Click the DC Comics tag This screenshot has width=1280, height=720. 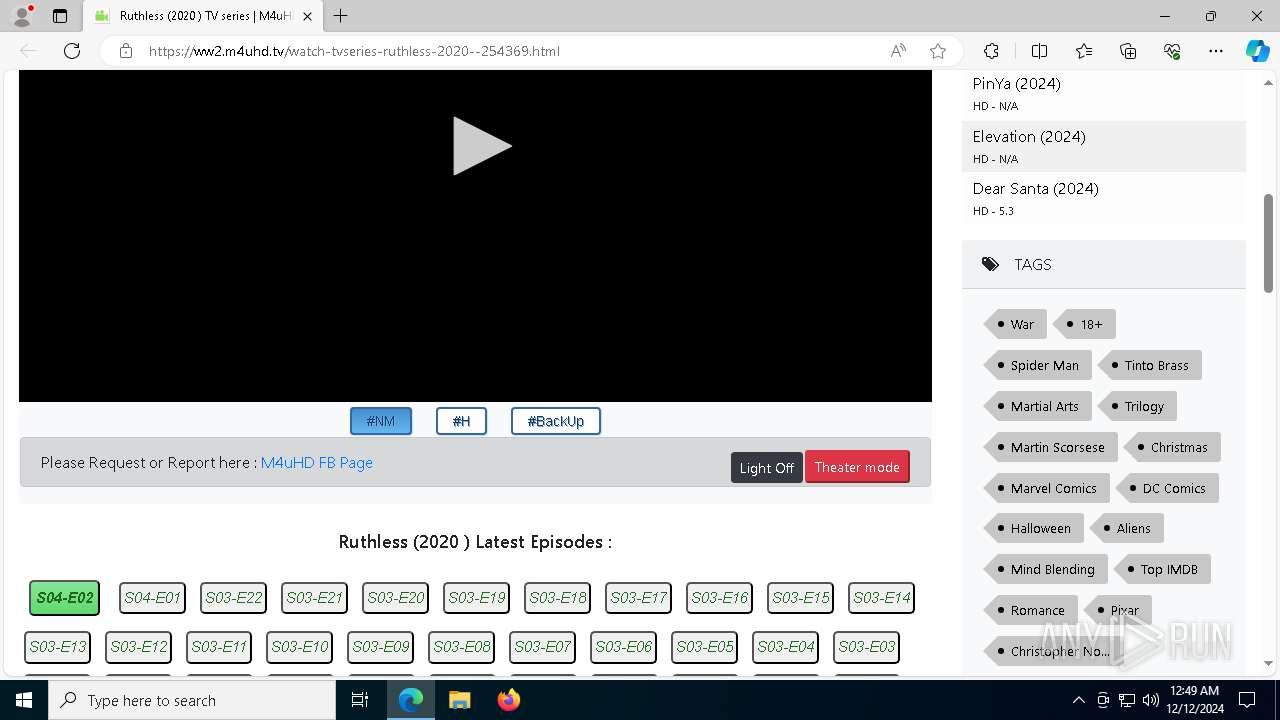coord(1168,488)
